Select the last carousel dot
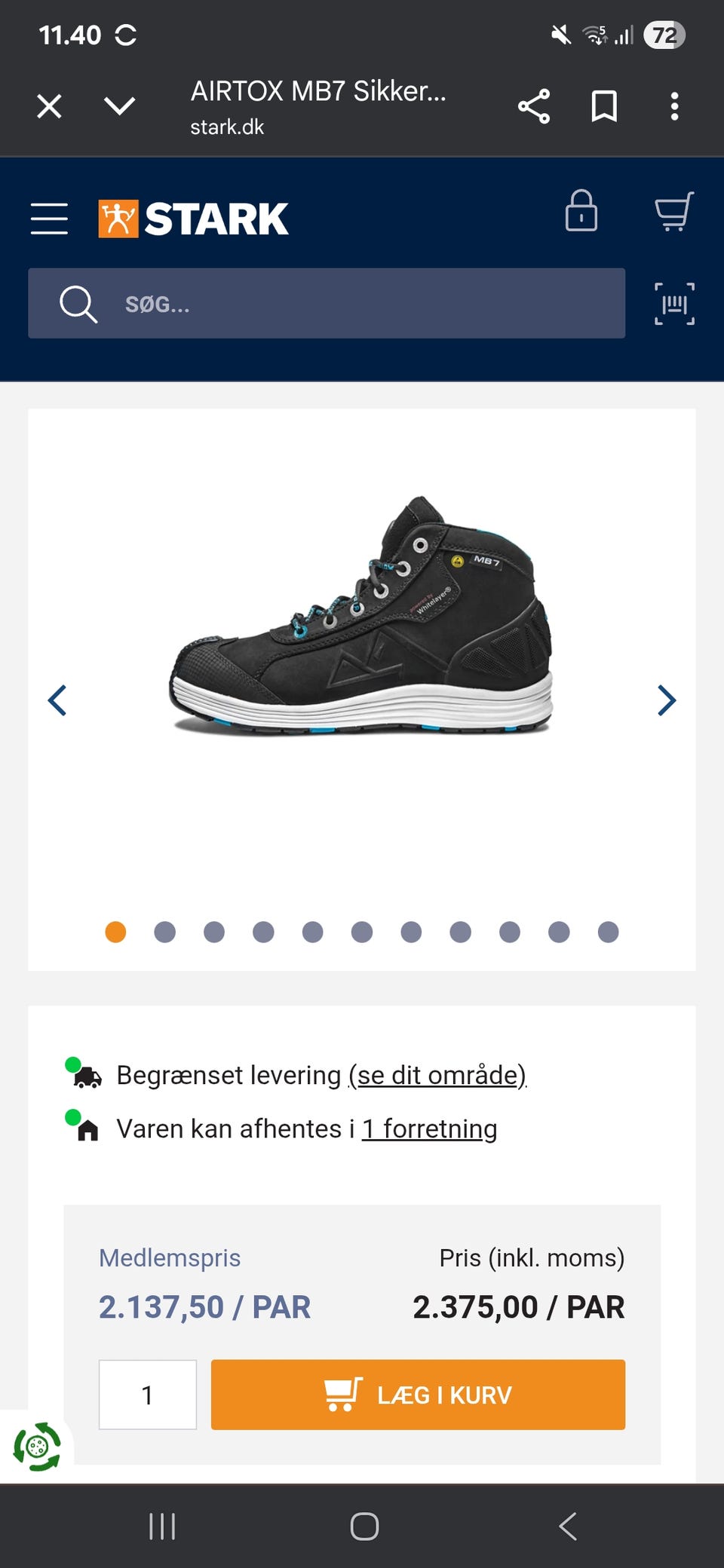Viewport: 724px width, 1568px height. [x=608, y=933]
